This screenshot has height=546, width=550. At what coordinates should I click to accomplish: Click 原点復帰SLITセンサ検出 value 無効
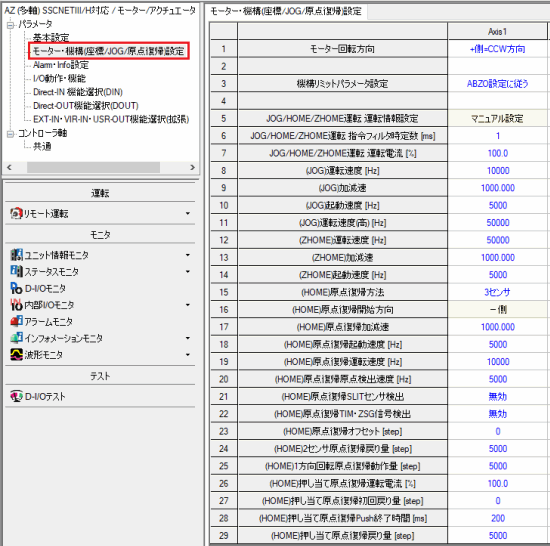[x=497, y=397]
